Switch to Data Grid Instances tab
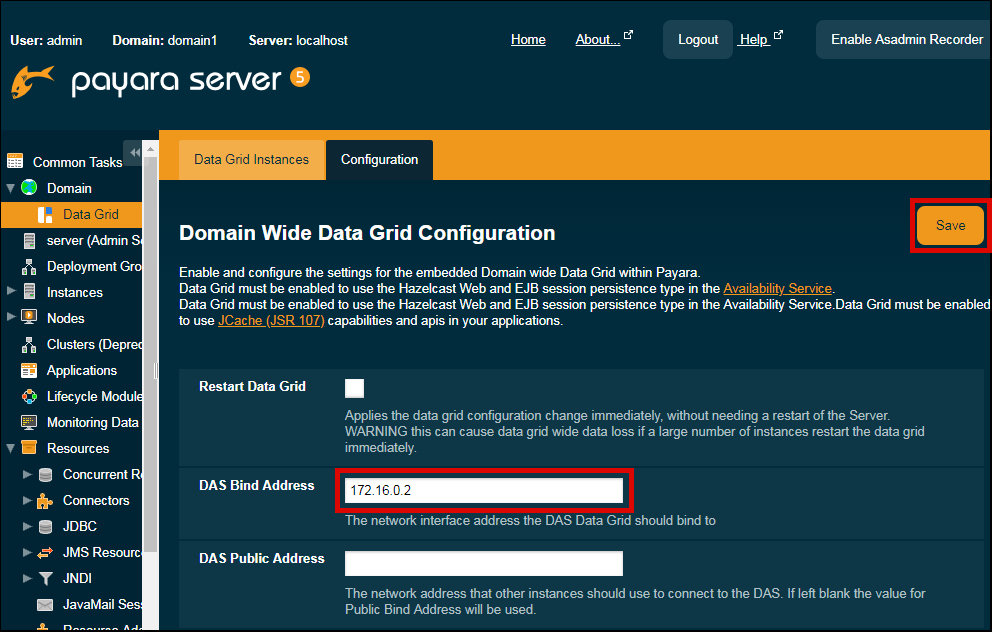Screen dimensions: 992x632 coord(252,160)
